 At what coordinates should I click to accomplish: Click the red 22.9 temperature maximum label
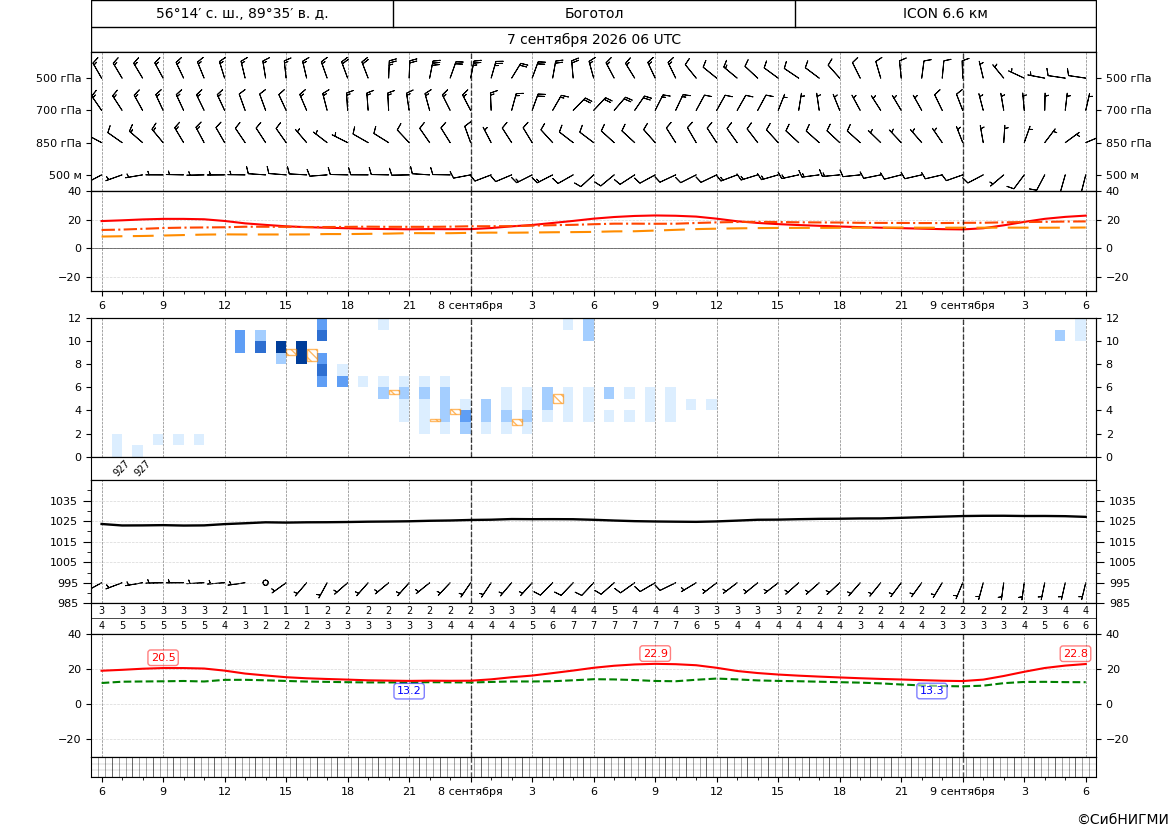pyautogui.click(x=655, y=653)
